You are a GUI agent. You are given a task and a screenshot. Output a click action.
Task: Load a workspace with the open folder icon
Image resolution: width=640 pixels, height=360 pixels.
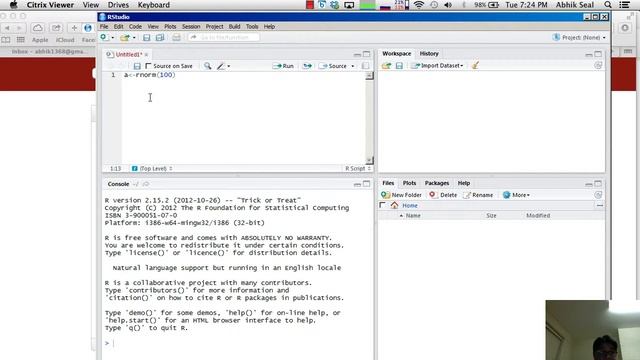tap(387, 66)
